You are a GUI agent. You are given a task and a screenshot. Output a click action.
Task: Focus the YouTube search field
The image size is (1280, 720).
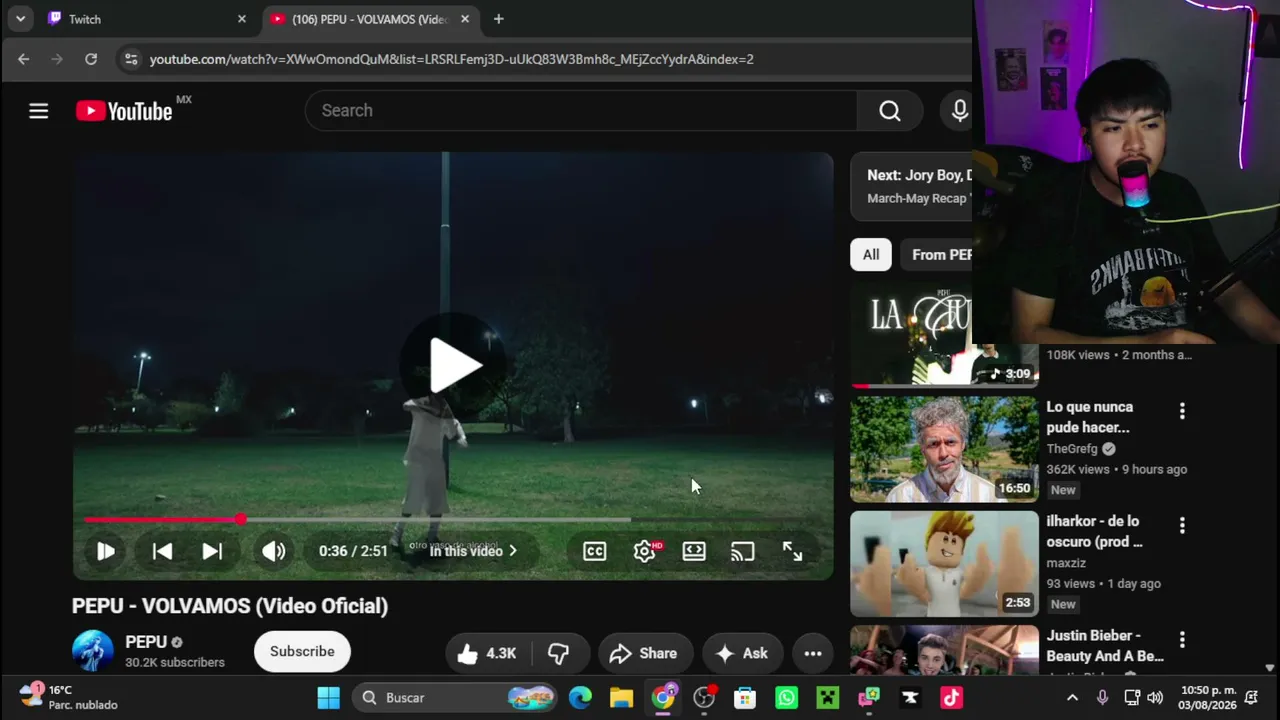pyautogui.click(x=581, y=111)
